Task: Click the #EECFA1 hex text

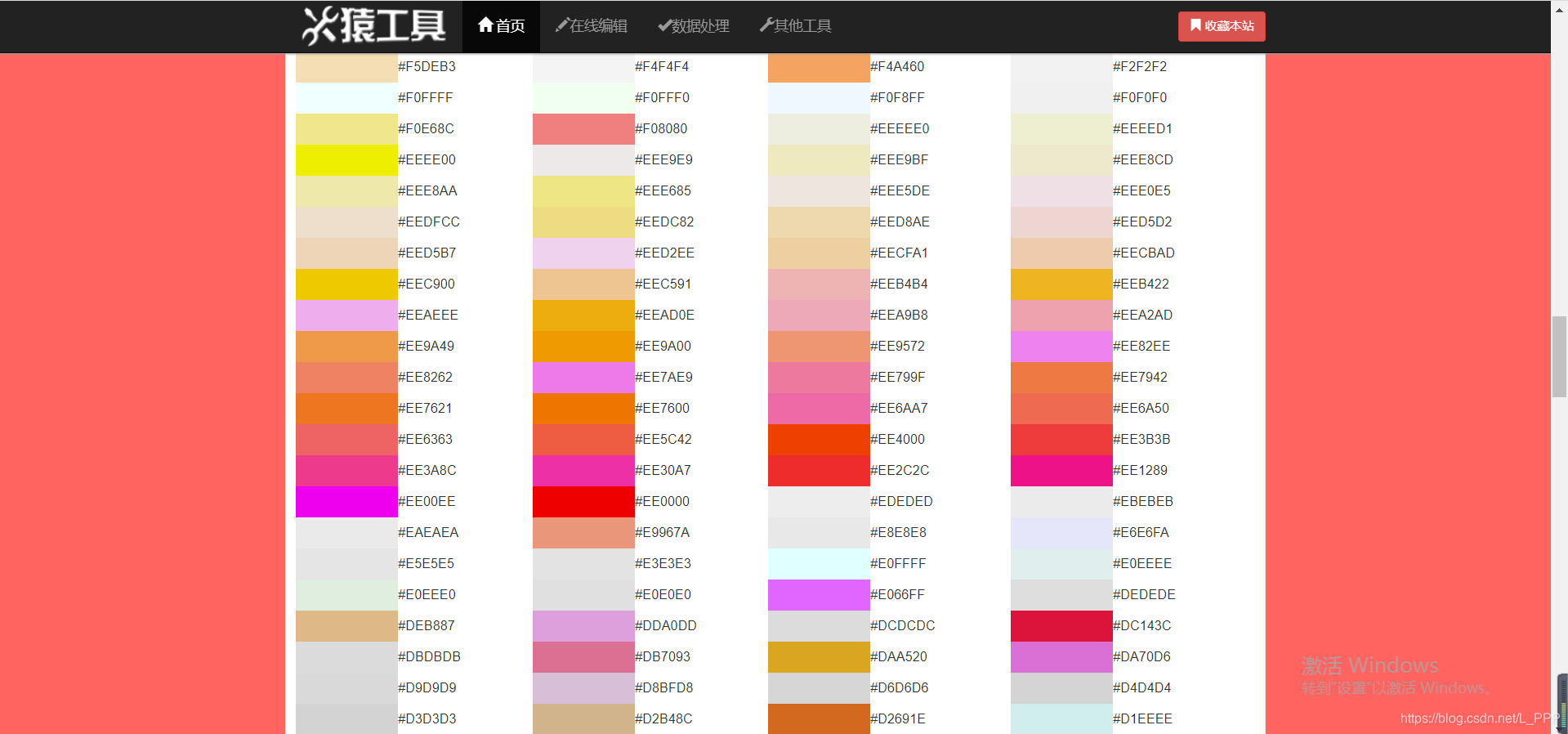Action: (x=899, y=253)
